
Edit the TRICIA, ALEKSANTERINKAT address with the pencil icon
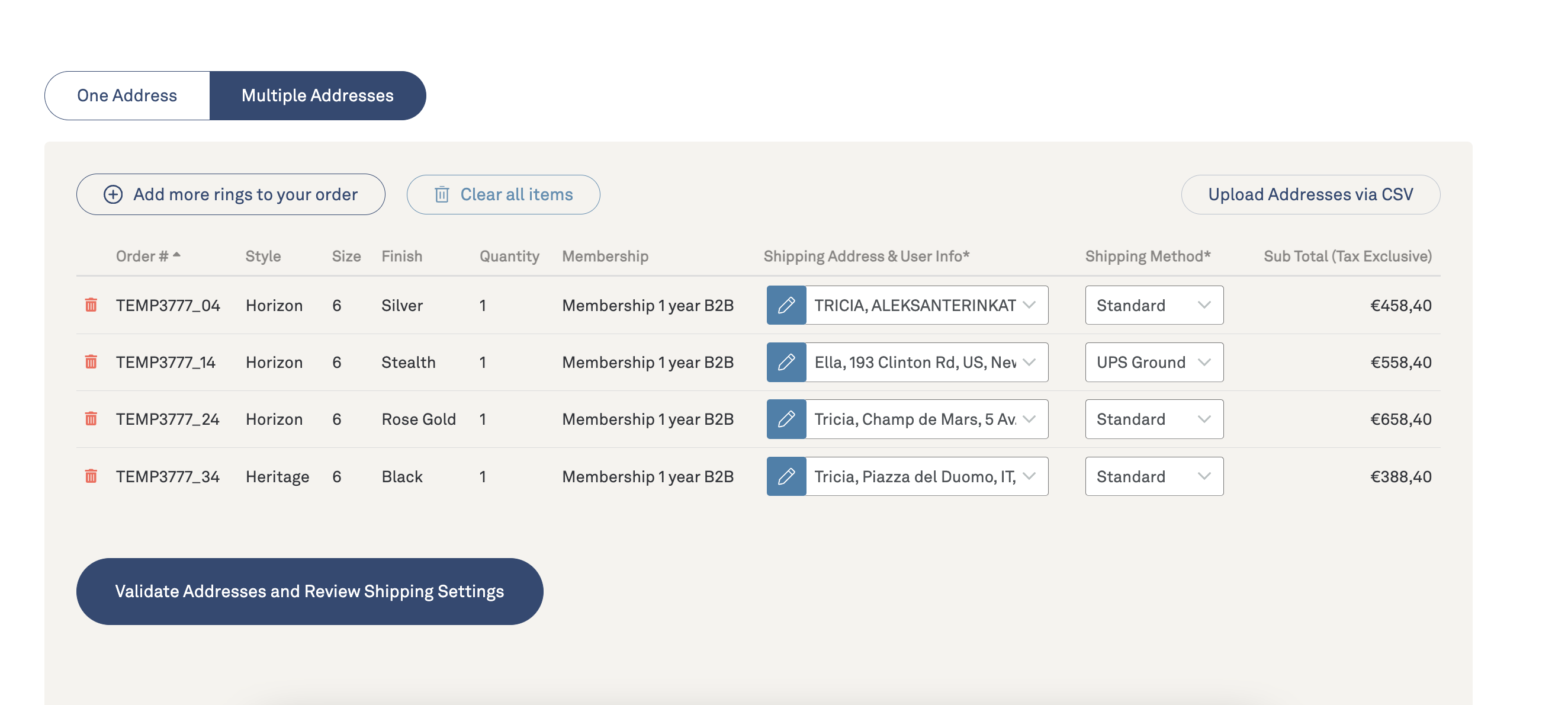[x=786, y=305]
